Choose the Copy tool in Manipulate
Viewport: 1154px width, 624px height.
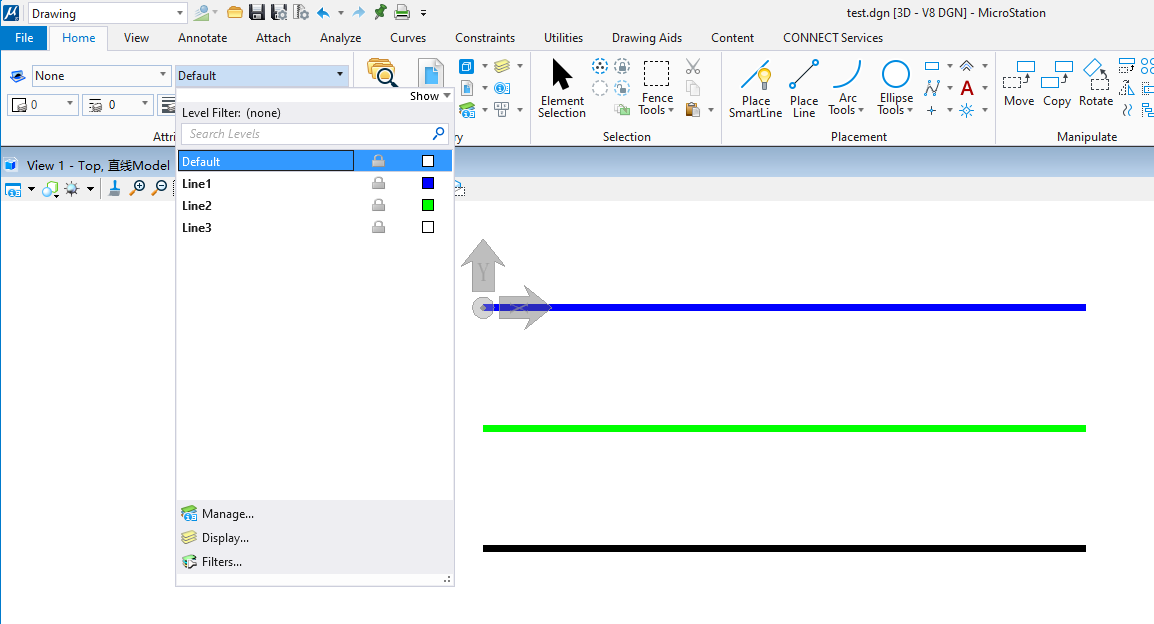click(x=1057, y=84)
